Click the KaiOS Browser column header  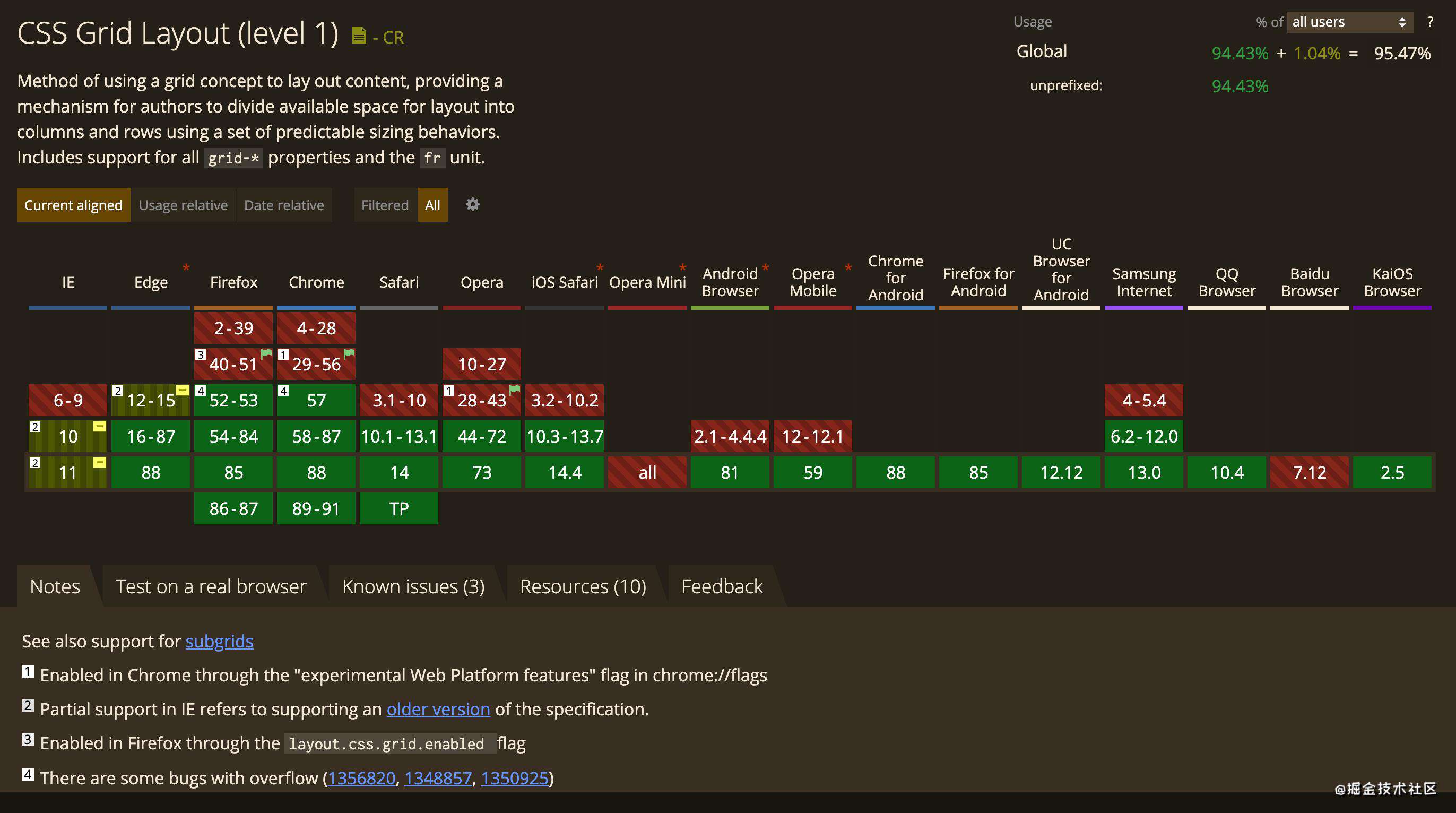pos(1392,282)
